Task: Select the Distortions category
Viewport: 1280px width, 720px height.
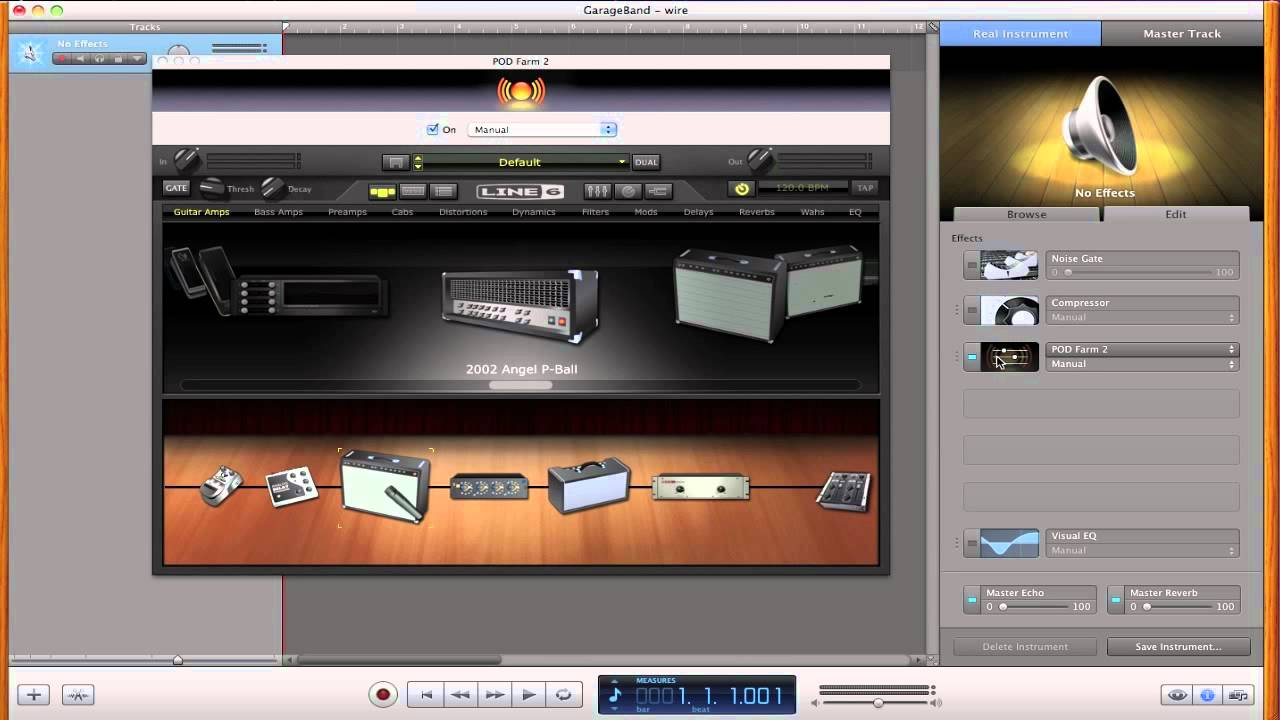Action: click(x=463, y=212)
